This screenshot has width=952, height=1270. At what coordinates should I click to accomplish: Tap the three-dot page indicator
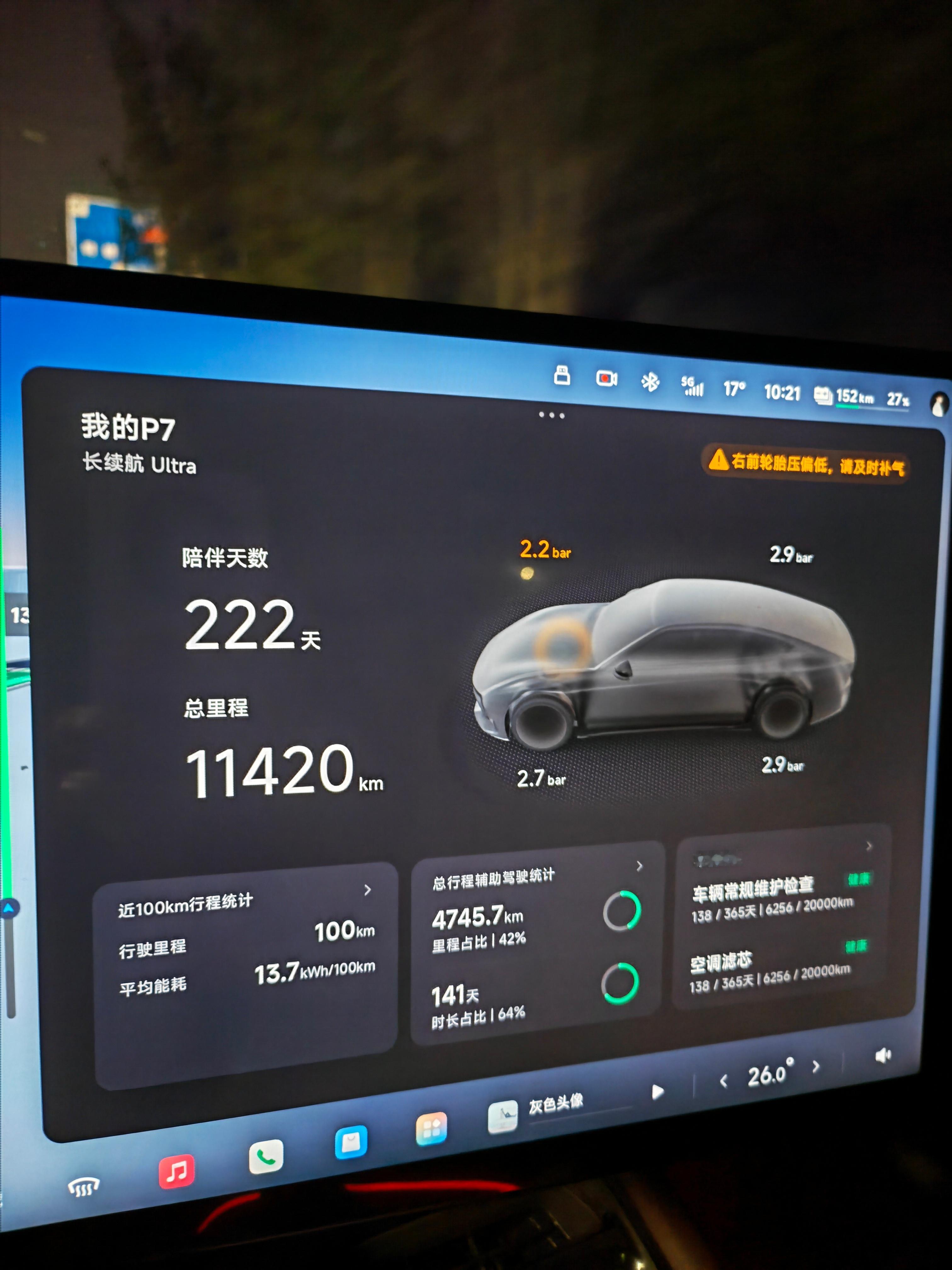pyautogui.click(x=552, y=415)
